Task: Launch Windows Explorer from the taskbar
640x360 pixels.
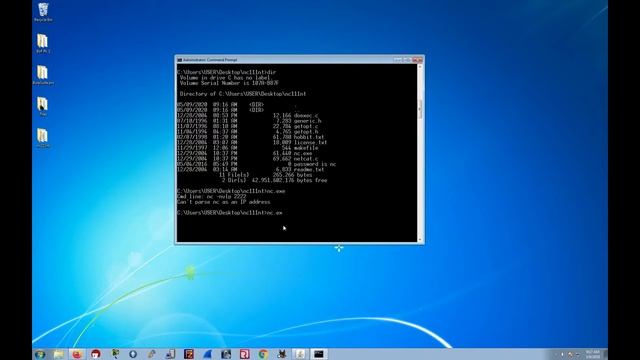Action: pos(58,354)
